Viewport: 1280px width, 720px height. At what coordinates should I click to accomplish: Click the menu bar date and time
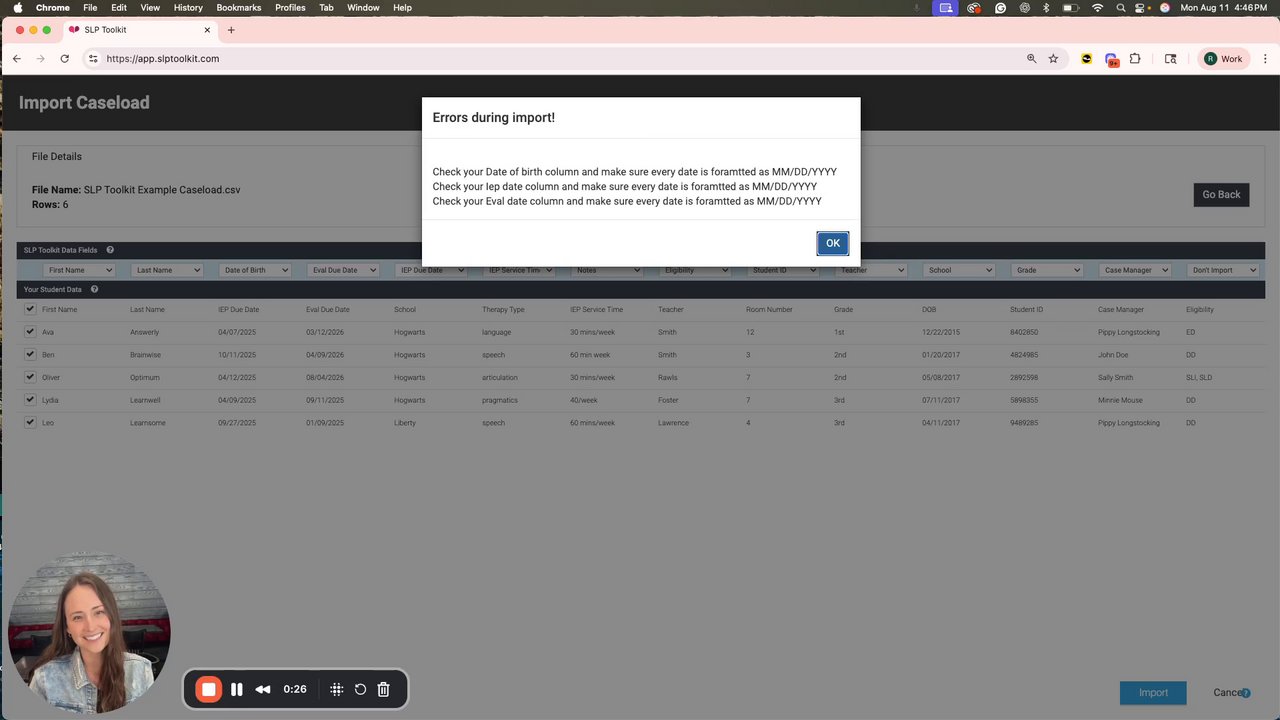tap(1223, 7)
